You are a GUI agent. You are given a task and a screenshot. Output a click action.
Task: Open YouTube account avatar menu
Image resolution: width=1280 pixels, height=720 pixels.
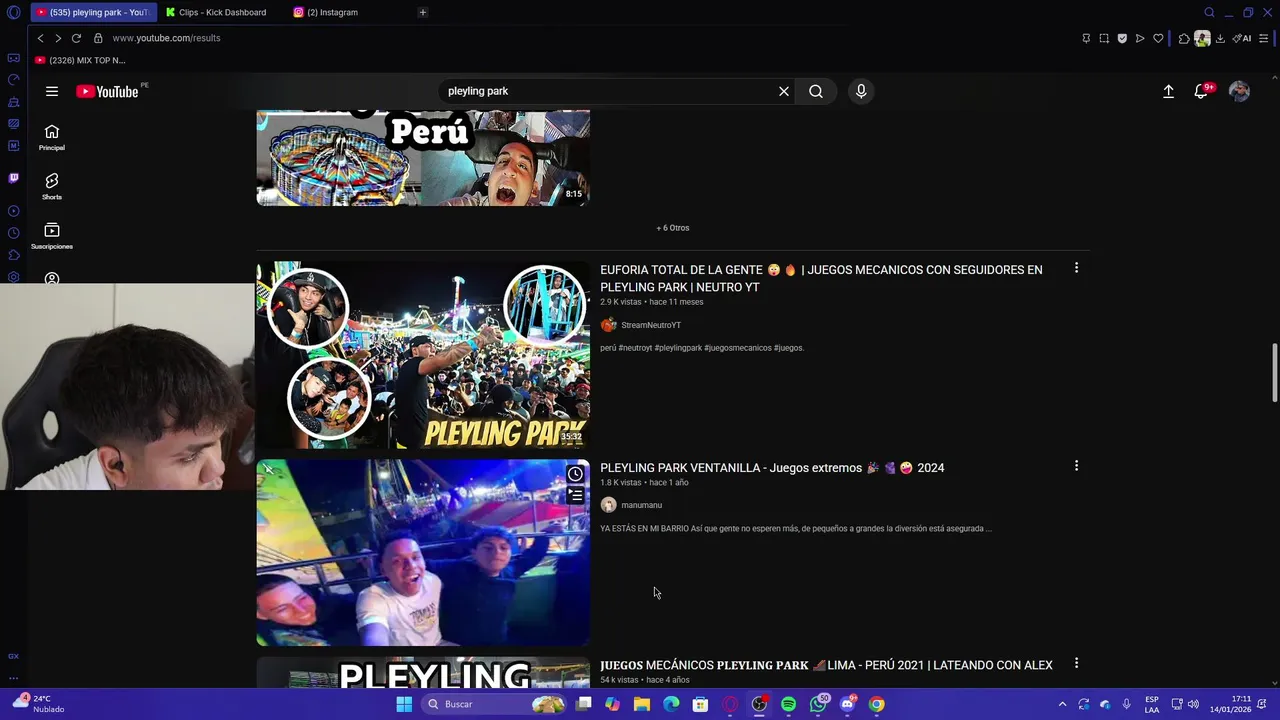point(1239,91)
